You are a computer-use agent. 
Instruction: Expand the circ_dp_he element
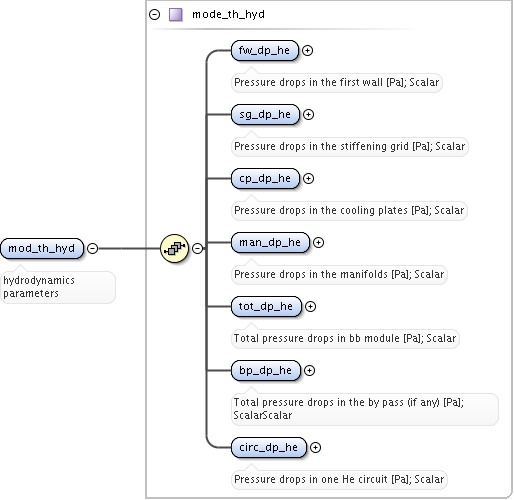tap(315, 447)
